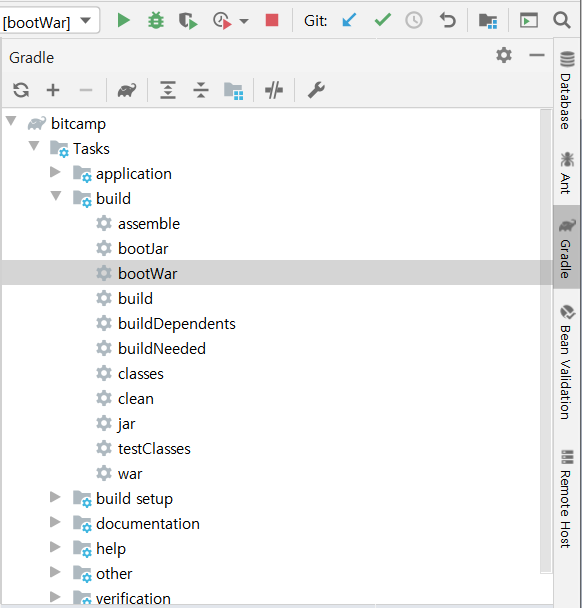The height and width of the screenshot is (608, 582).
Task: Open Run Anything window icon
Action: pyautogui.click(x=528, y=20)
